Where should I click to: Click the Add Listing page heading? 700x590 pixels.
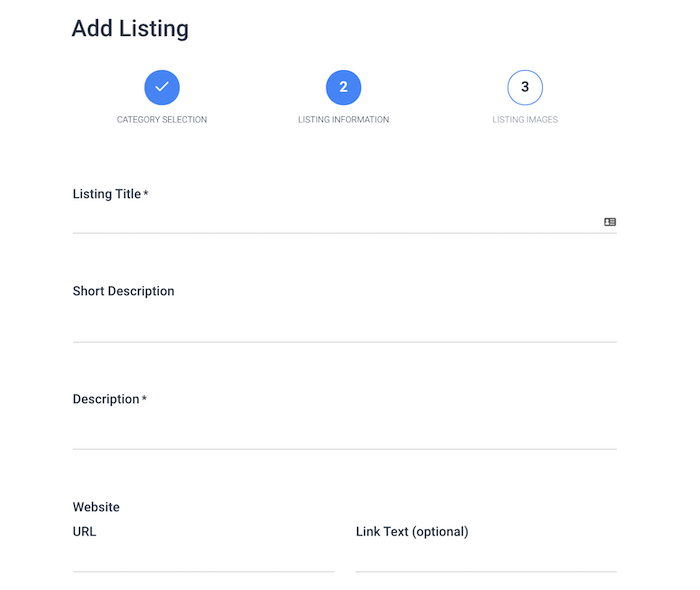tap(130, 29)
